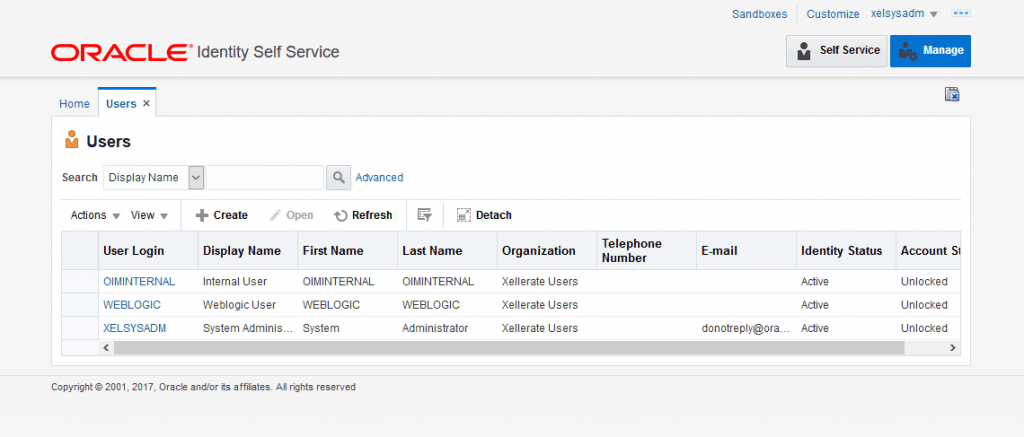Click the Create plus icon

(201, 215)
